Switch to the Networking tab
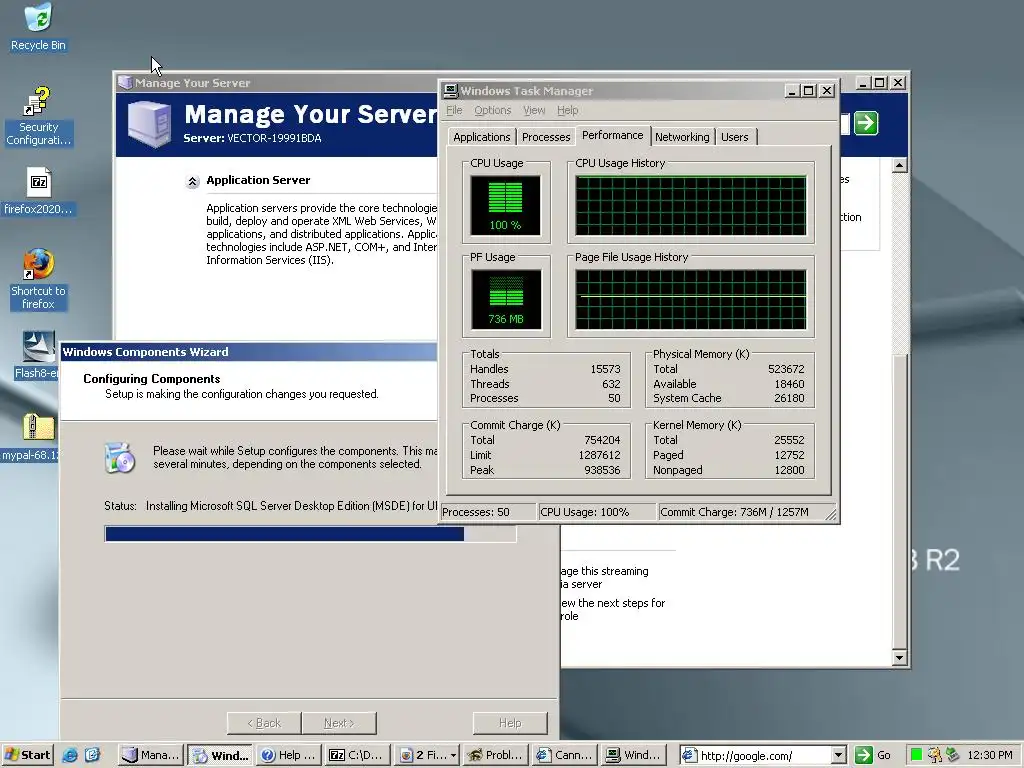 click(682, 137)
